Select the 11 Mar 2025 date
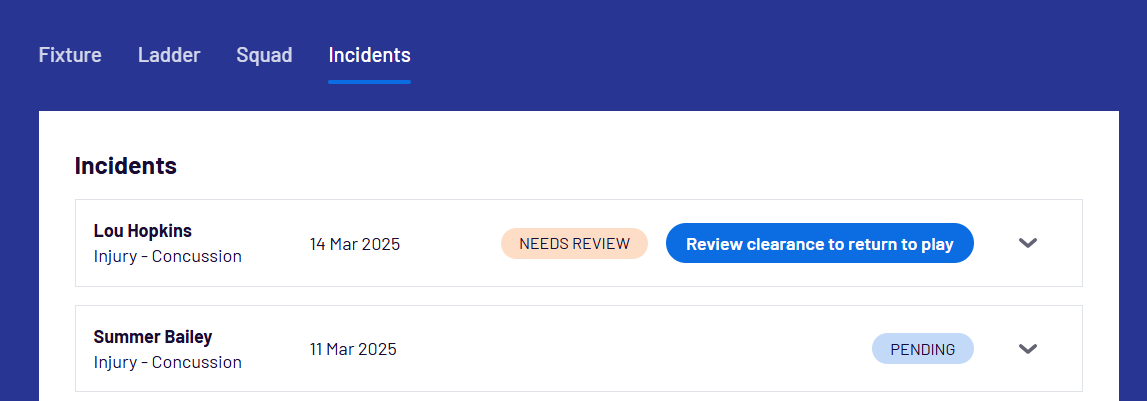The height and width of the screenshot is (401, 1147). coord(353,349)
